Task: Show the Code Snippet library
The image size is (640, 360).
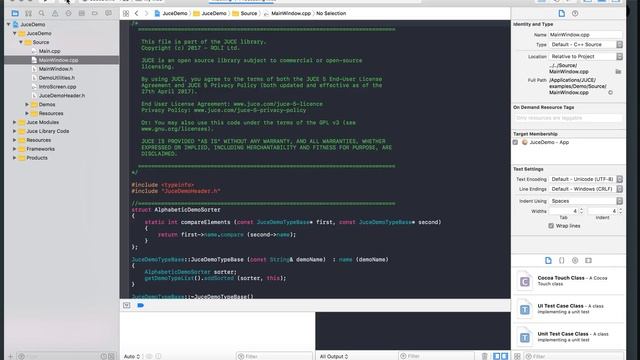Action: [x=562, y=260]
